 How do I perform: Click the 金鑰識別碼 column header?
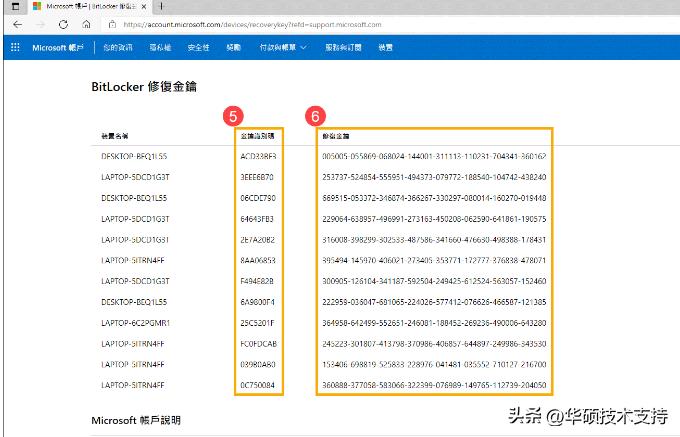(257, 136)
